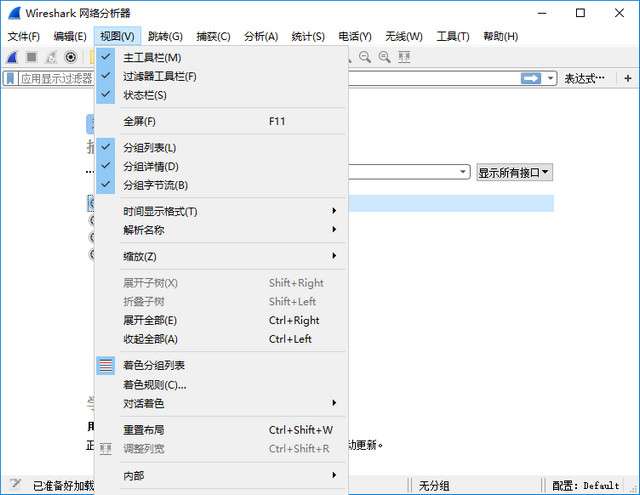Expand 内部 submenu
The height and width of the screenshot is (495, 640).
click(221, 475)
